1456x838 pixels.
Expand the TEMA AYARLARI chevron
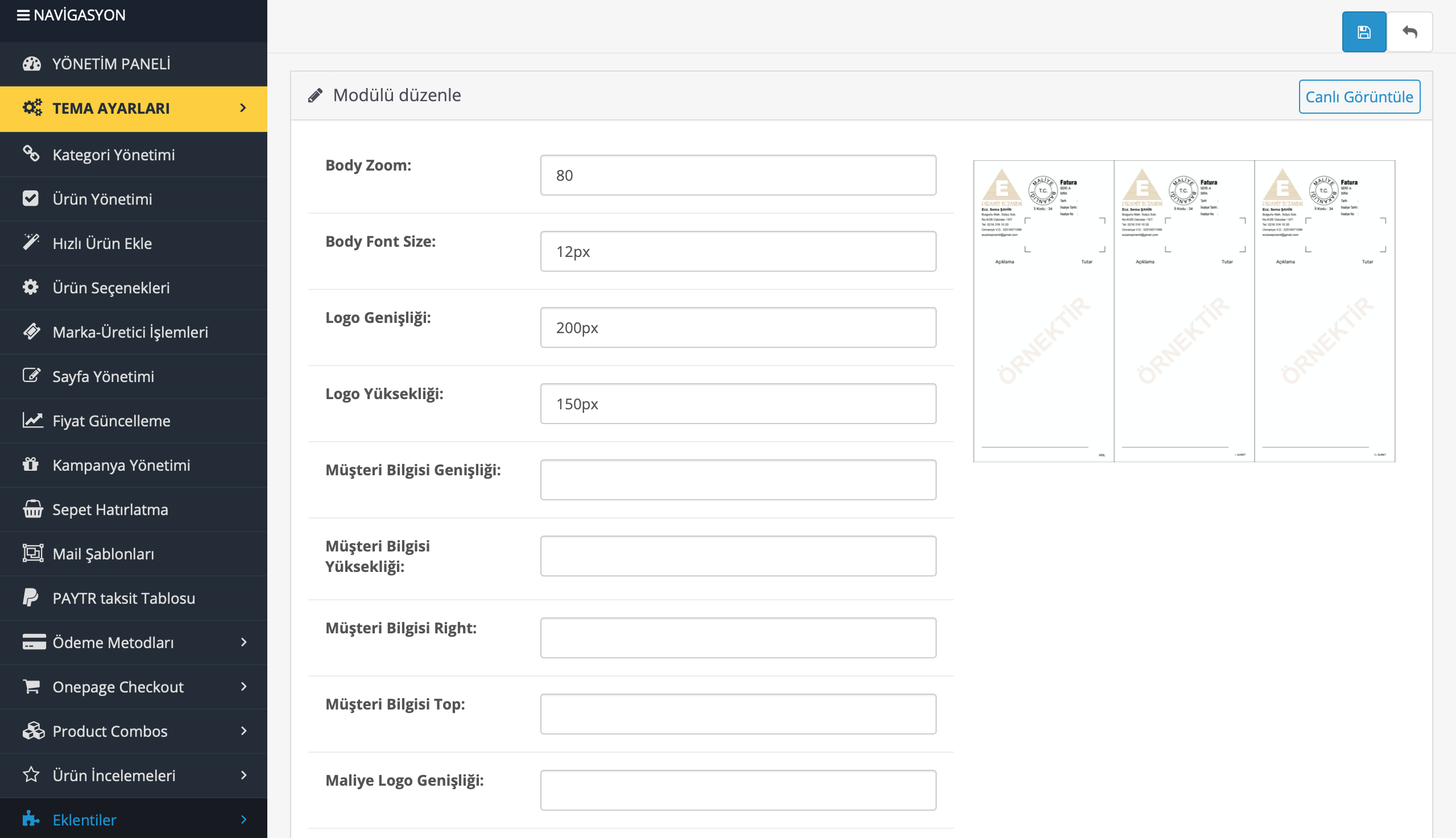point(243,108)
